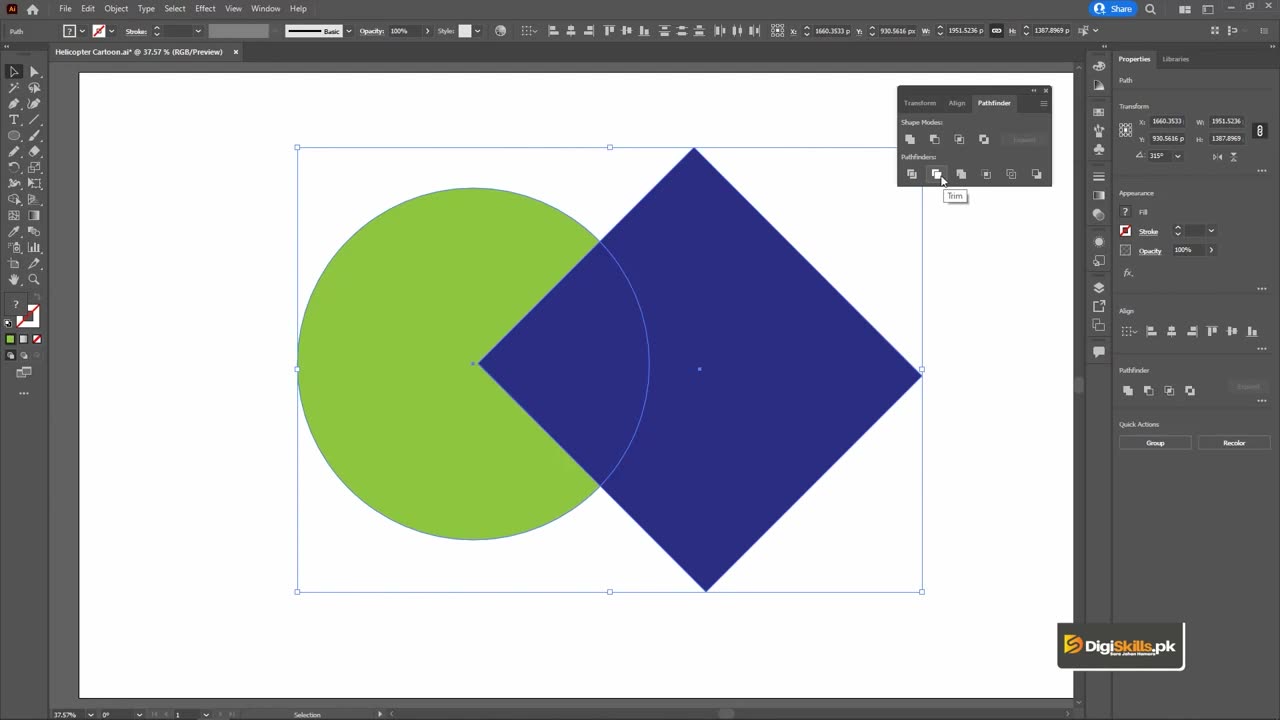Open the Align To dropdown in Properties
The height and width of the screenshot is (720, 1280).
click(1129, 331)
